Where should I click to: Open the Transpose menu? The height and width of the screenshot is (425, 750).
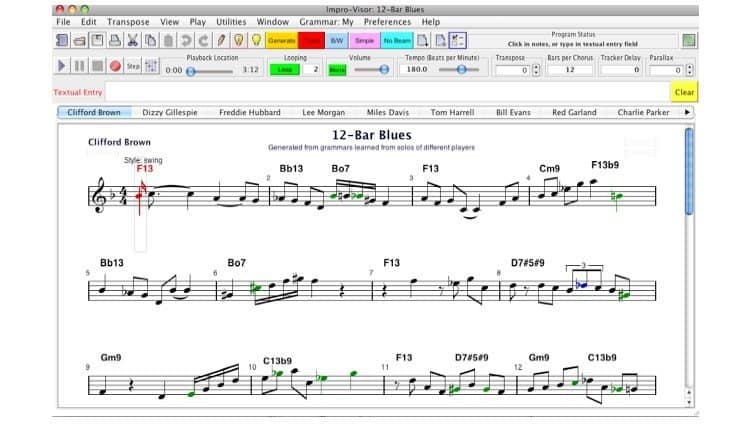point(128,21)
